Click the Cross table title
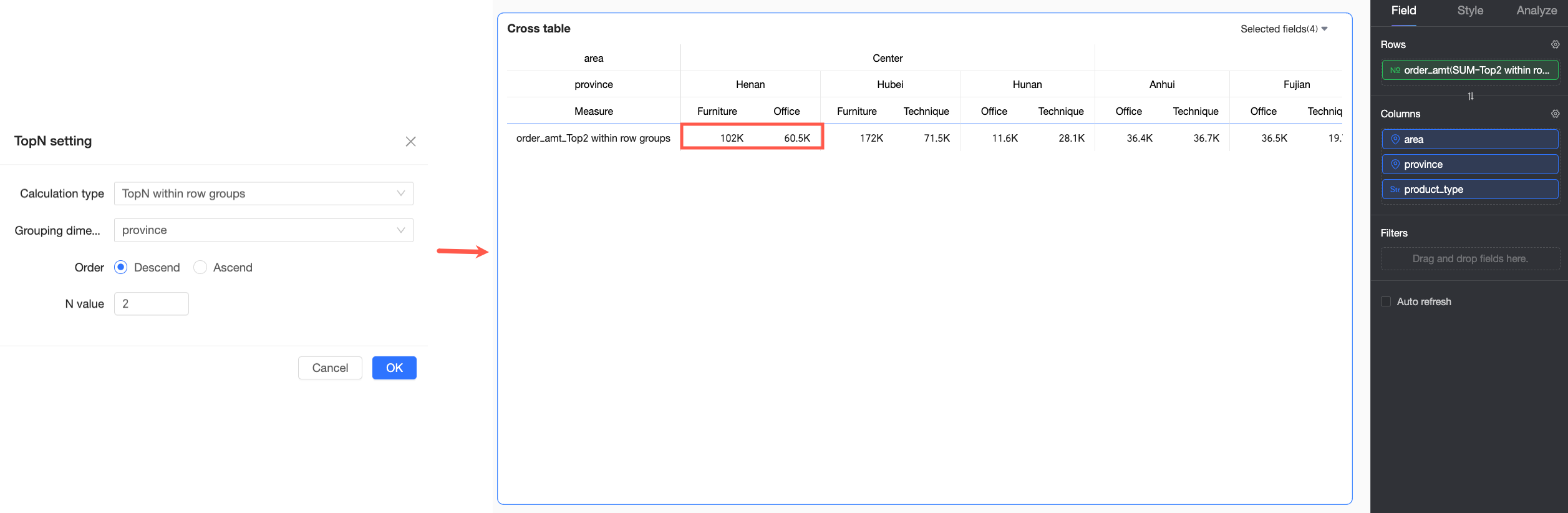The image size is (1568, 513). (539, 29)
